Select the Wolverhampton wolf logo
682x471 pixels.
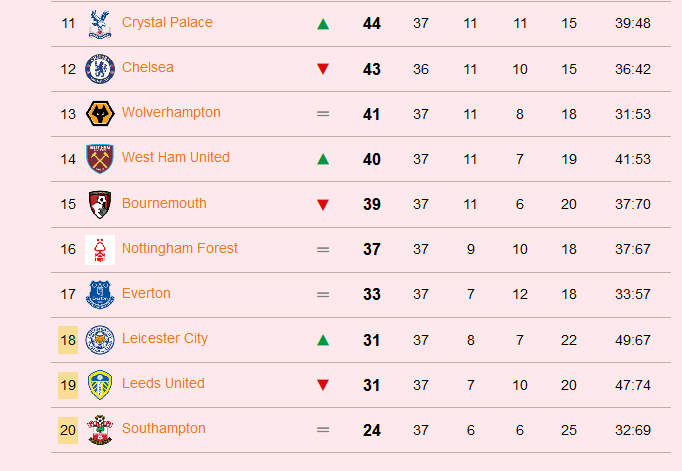(100, 114)
